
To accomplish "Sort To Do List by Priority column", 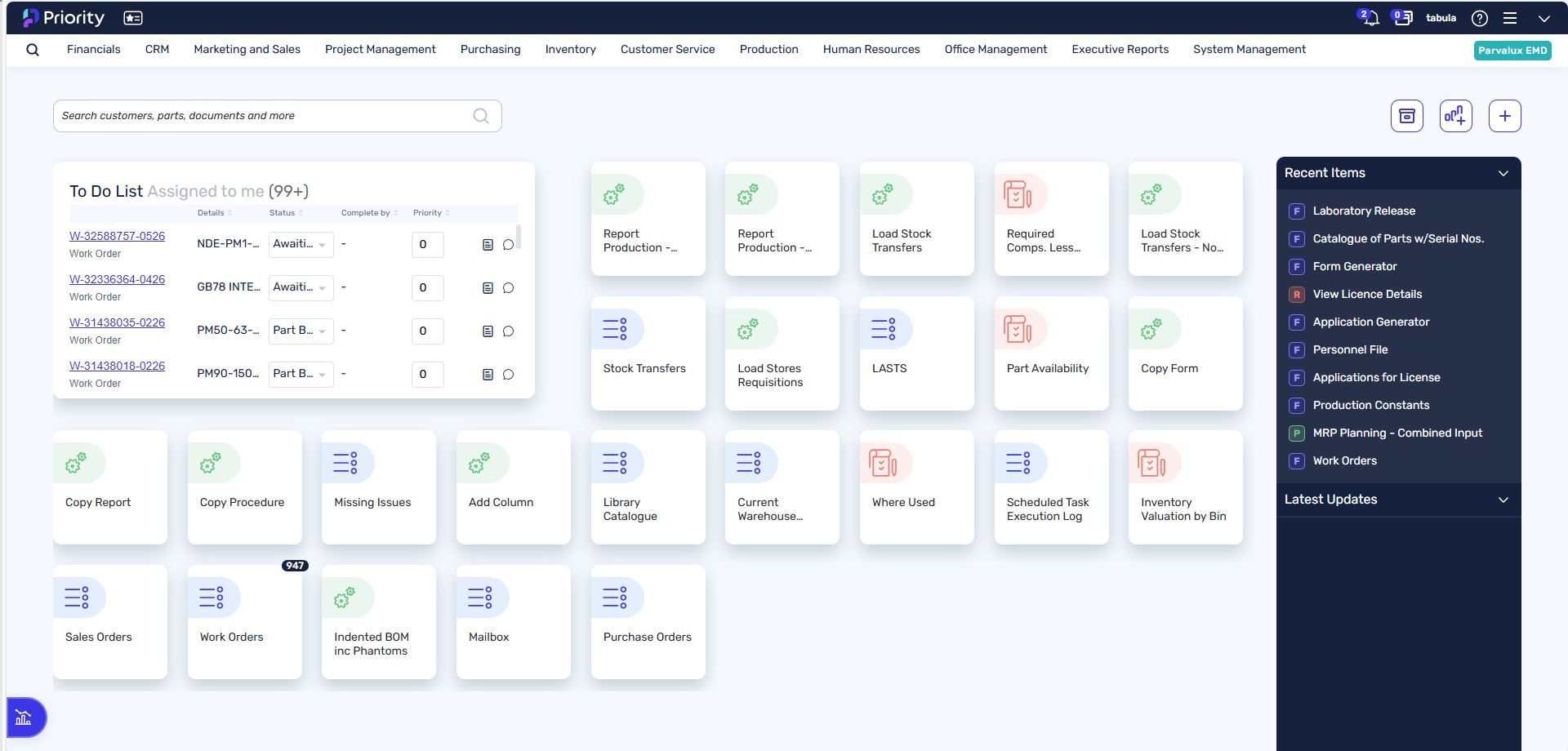I will (x=431, y=213).
